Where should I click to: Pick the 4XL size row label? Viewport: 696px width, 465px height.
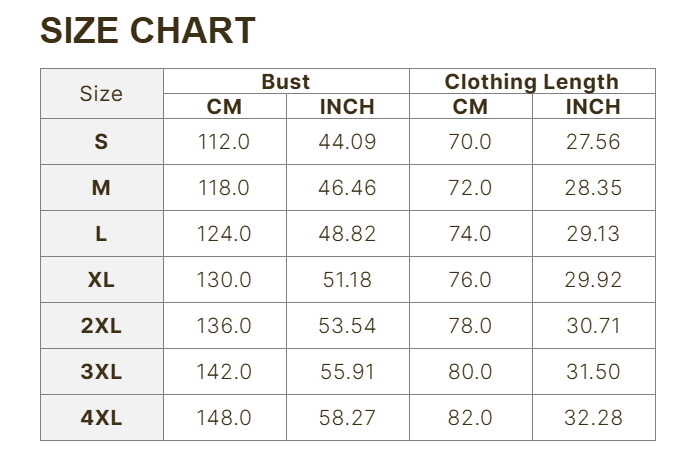pos(101,418)
